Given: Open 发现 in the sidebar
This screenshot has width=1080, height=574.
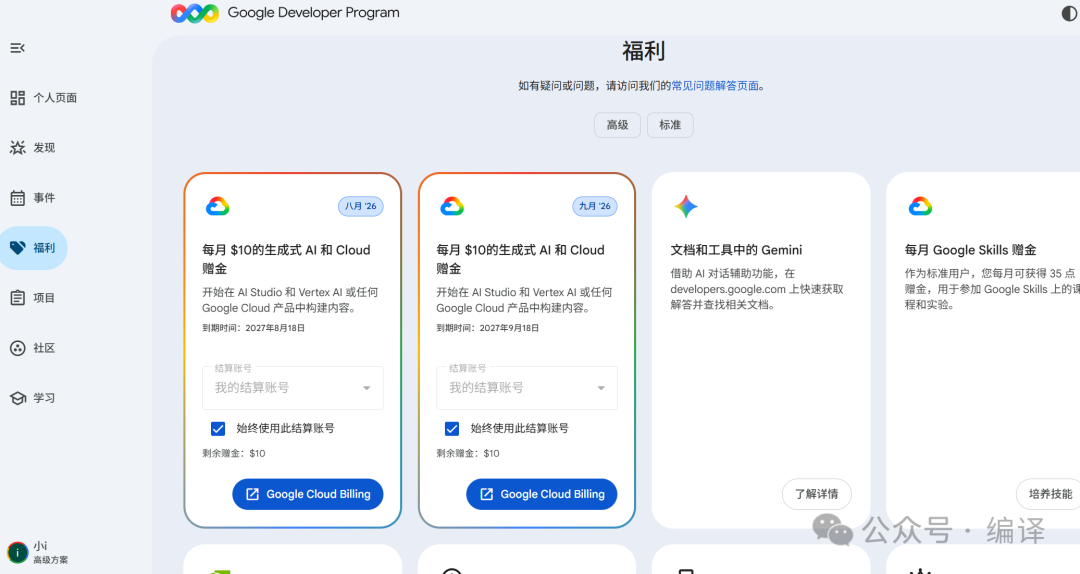Looking at the screenshot, I should click(x=32, y=147).
